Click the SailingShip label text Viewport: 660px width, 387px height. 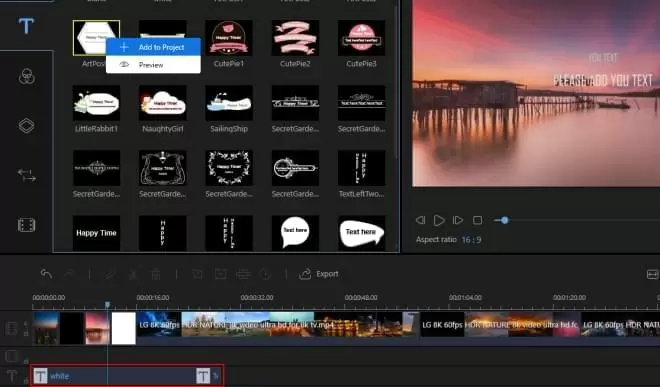[229, 129]
